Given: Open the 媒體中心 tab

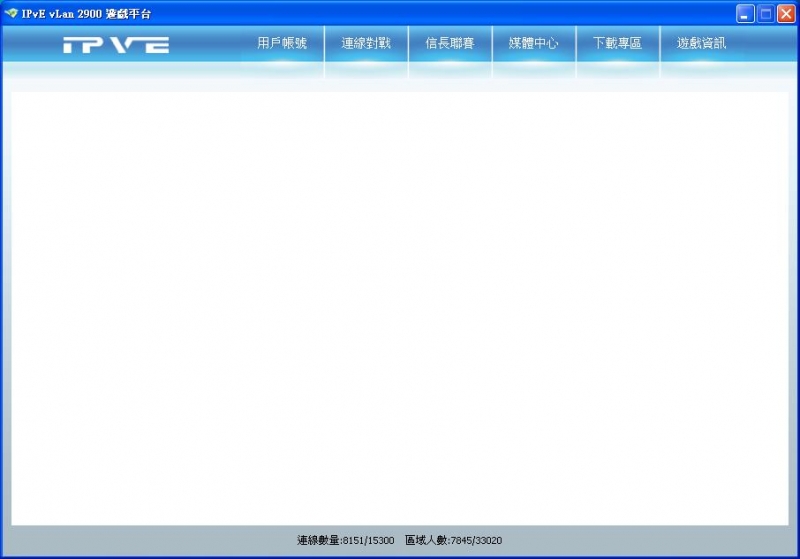Looking at the screenshot, I should [534, 44].
